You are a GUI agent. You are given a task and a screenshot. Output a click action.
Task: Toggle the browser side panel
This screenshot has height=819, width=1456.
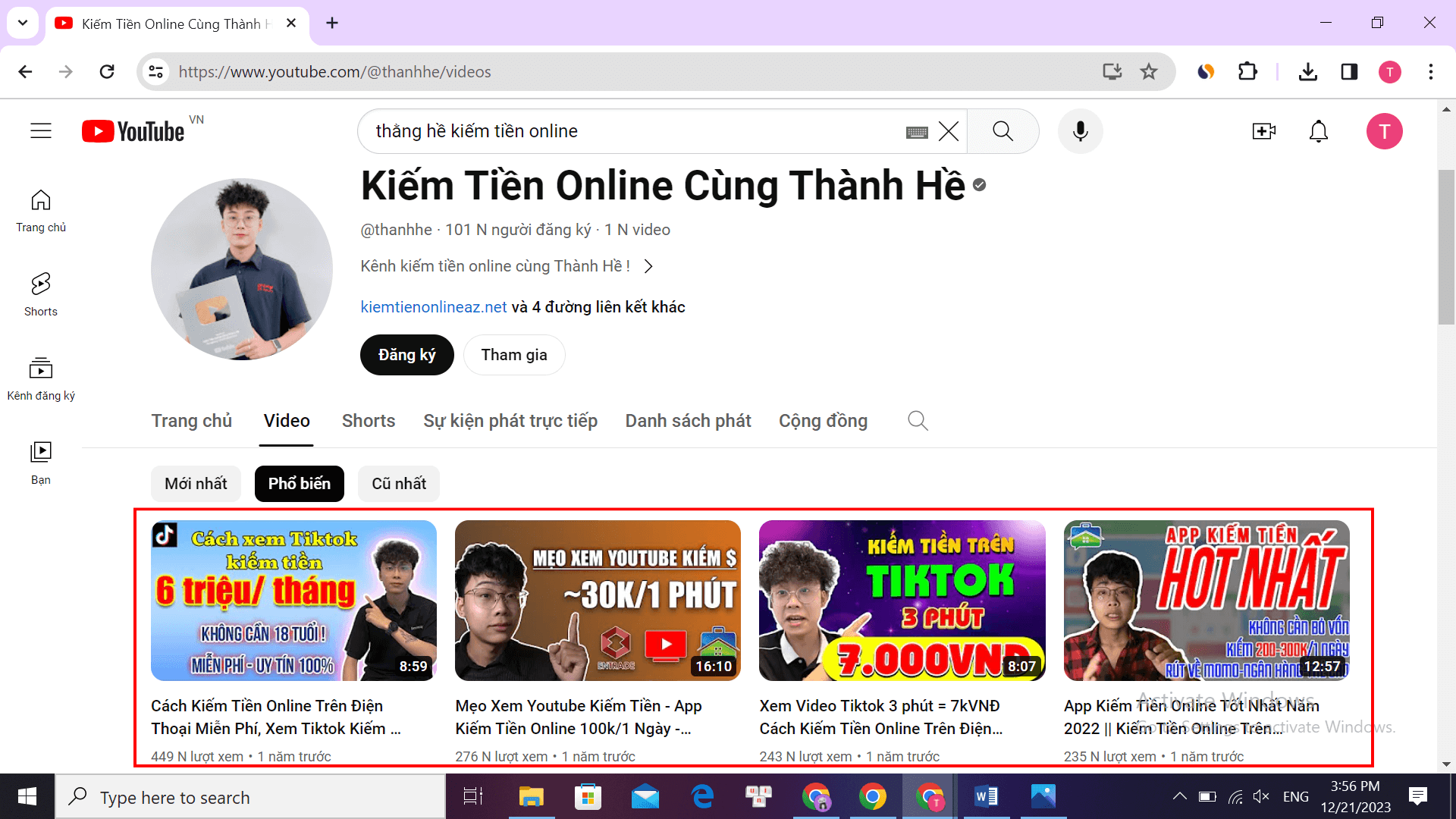pos(1349,71)
